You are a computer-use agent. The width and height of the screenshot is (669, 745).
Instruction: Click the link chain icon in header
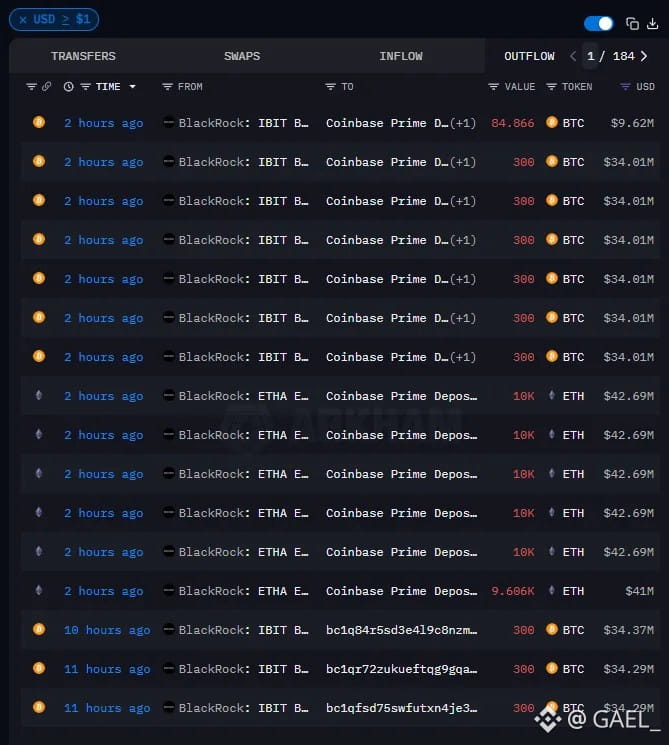(x=46, y=86)
